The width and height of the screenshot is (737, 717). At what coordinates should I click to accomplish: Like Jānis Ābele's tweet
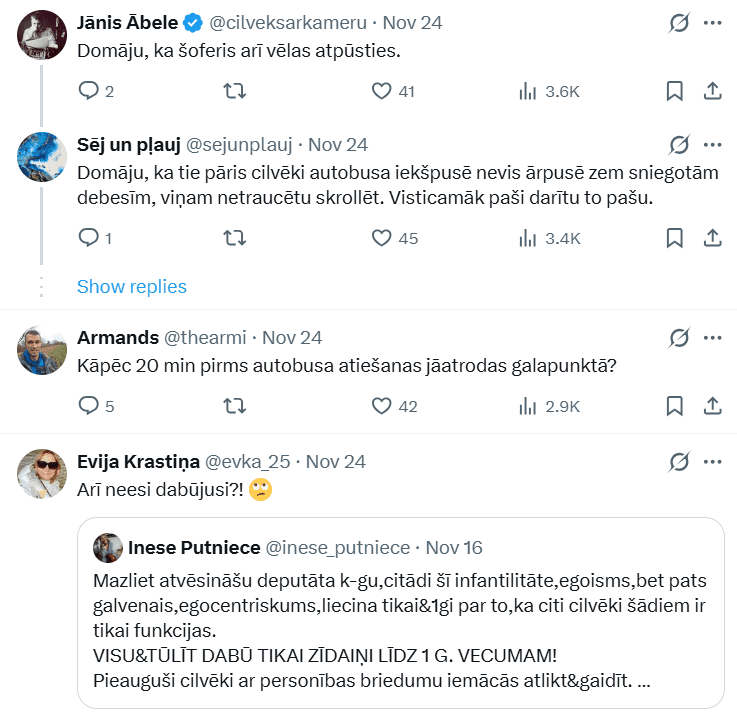tap(381, 91)
